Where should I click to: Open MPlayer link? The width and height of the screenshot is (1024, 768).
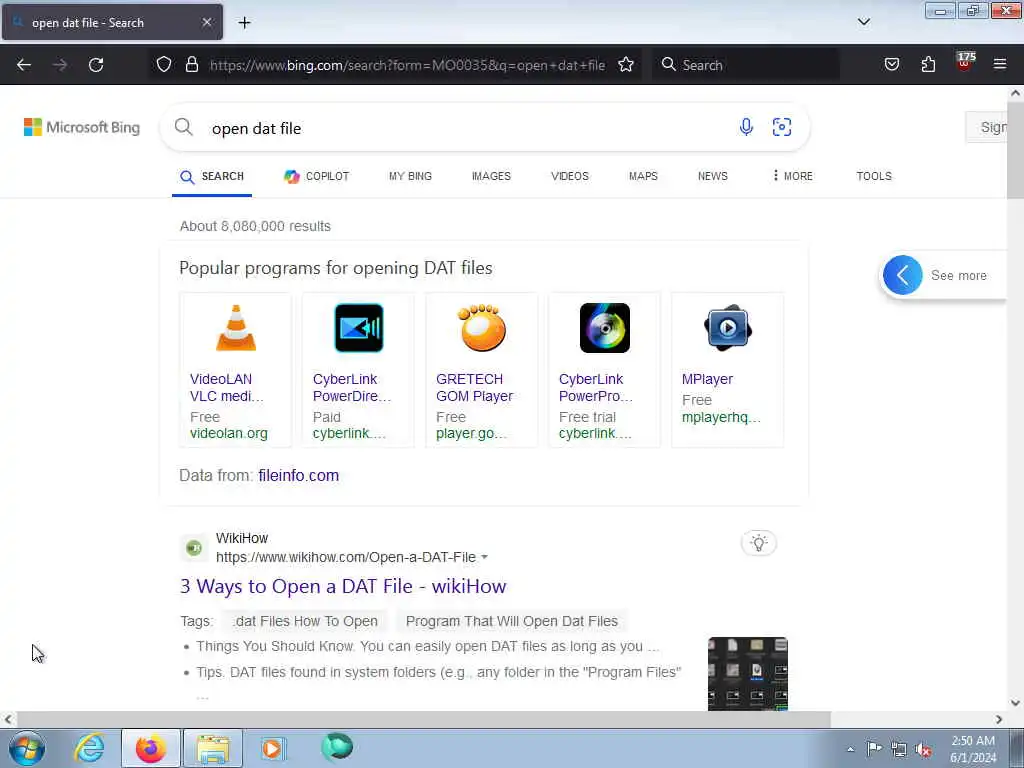(707, 379)
